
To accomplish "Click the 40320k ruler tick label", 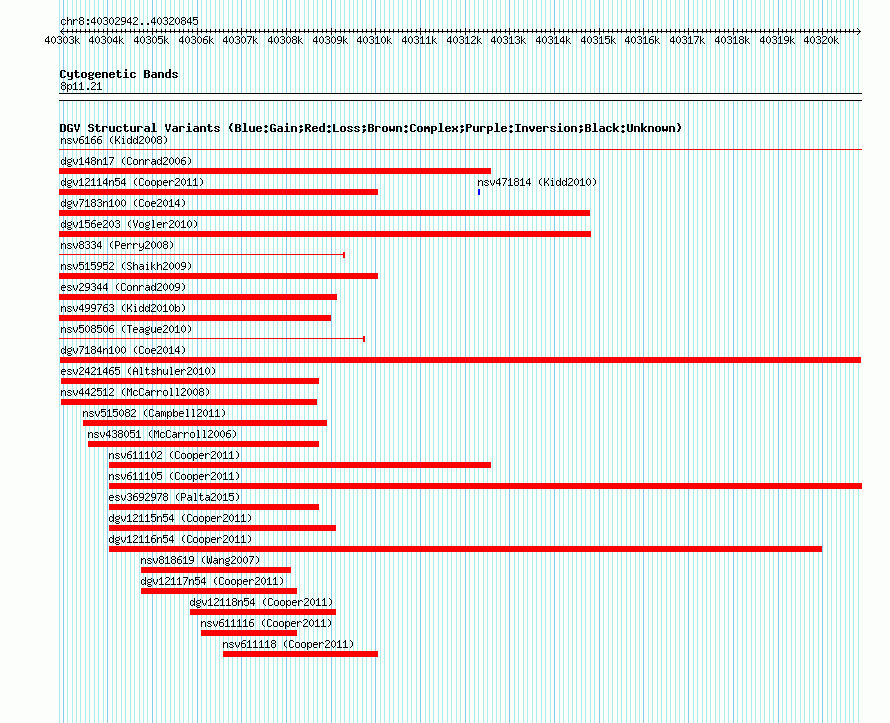I will point(821,40).
